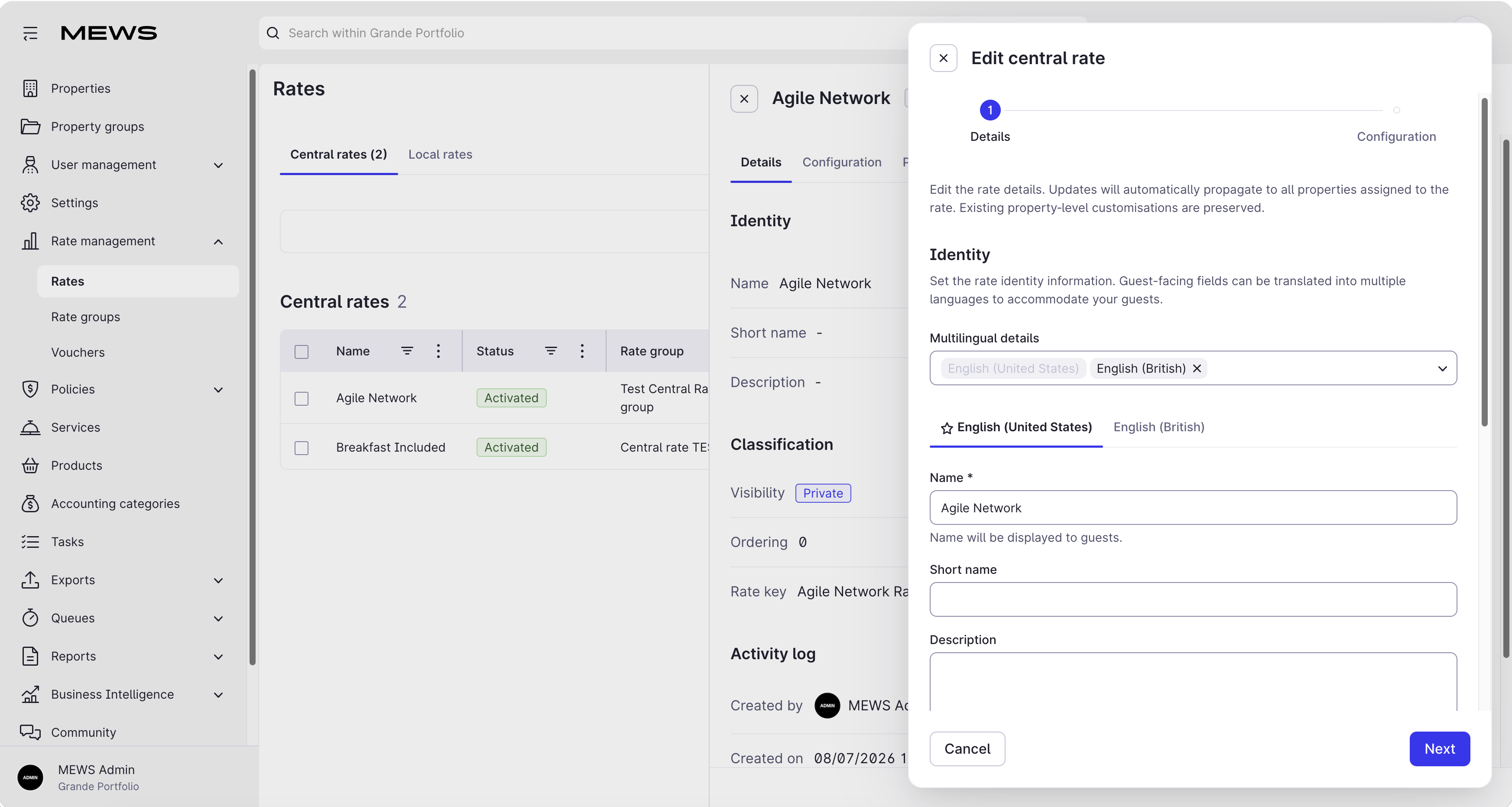
Task: Focus the Search within Grande Portfolio box
Action: (584, 33)
